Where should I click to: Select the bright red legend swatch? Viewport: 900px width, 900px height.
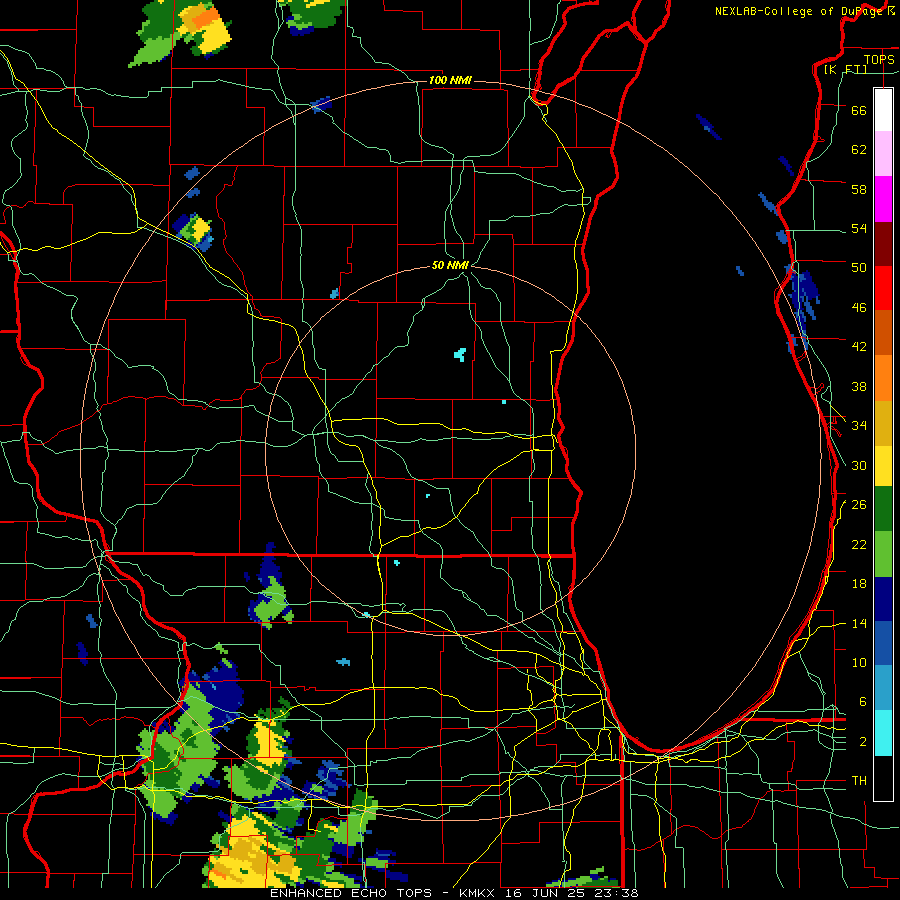[x=883, y=288]
